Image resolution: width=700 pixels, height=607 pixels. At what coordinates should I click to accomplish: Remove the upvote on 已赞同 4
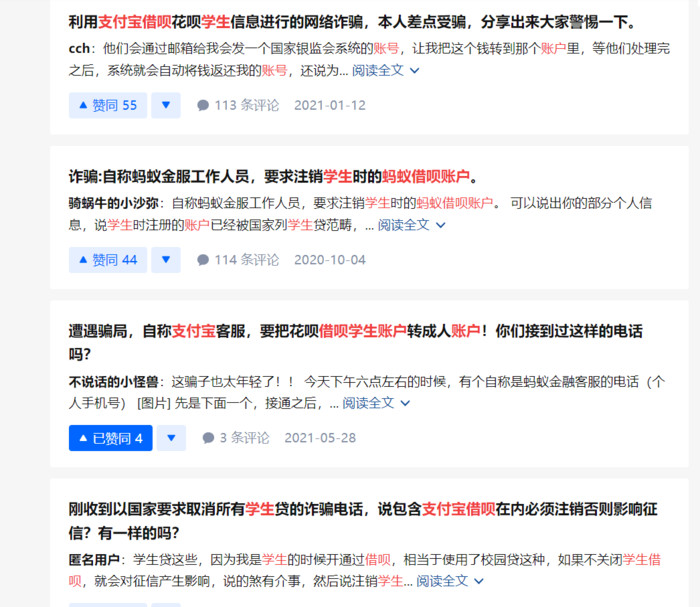110,438
